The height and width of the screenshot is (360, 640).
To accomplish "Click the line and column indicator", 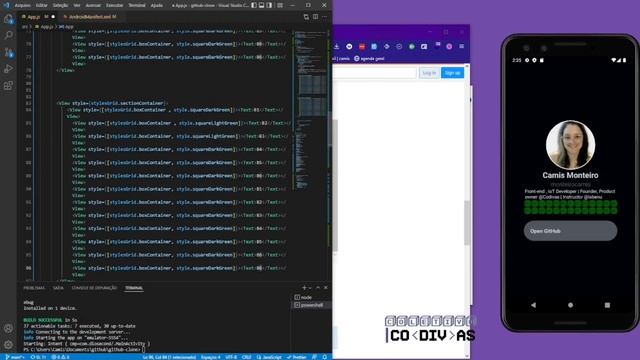I will 169,357.
